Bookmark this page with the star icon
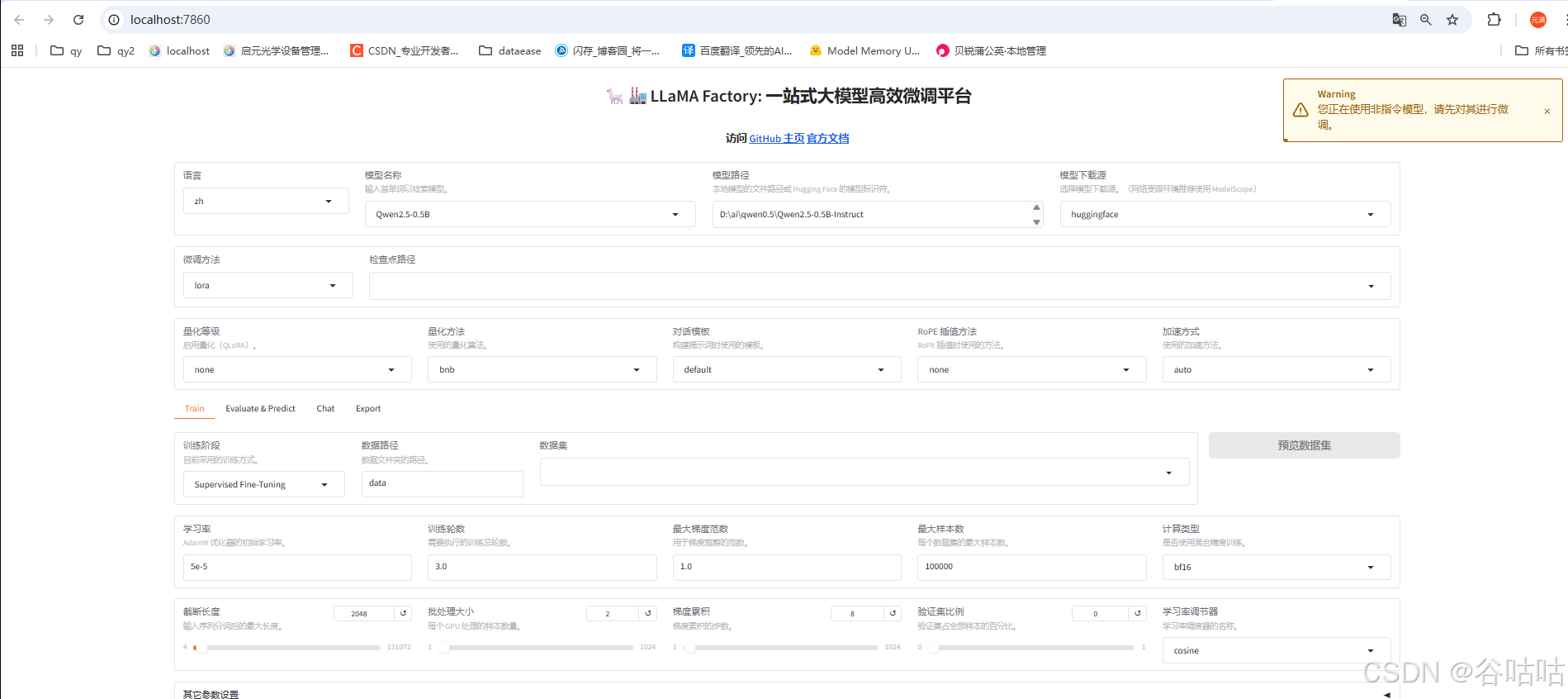Image resolution: width=1568 pixels, height=699 pixels. 1452,20
